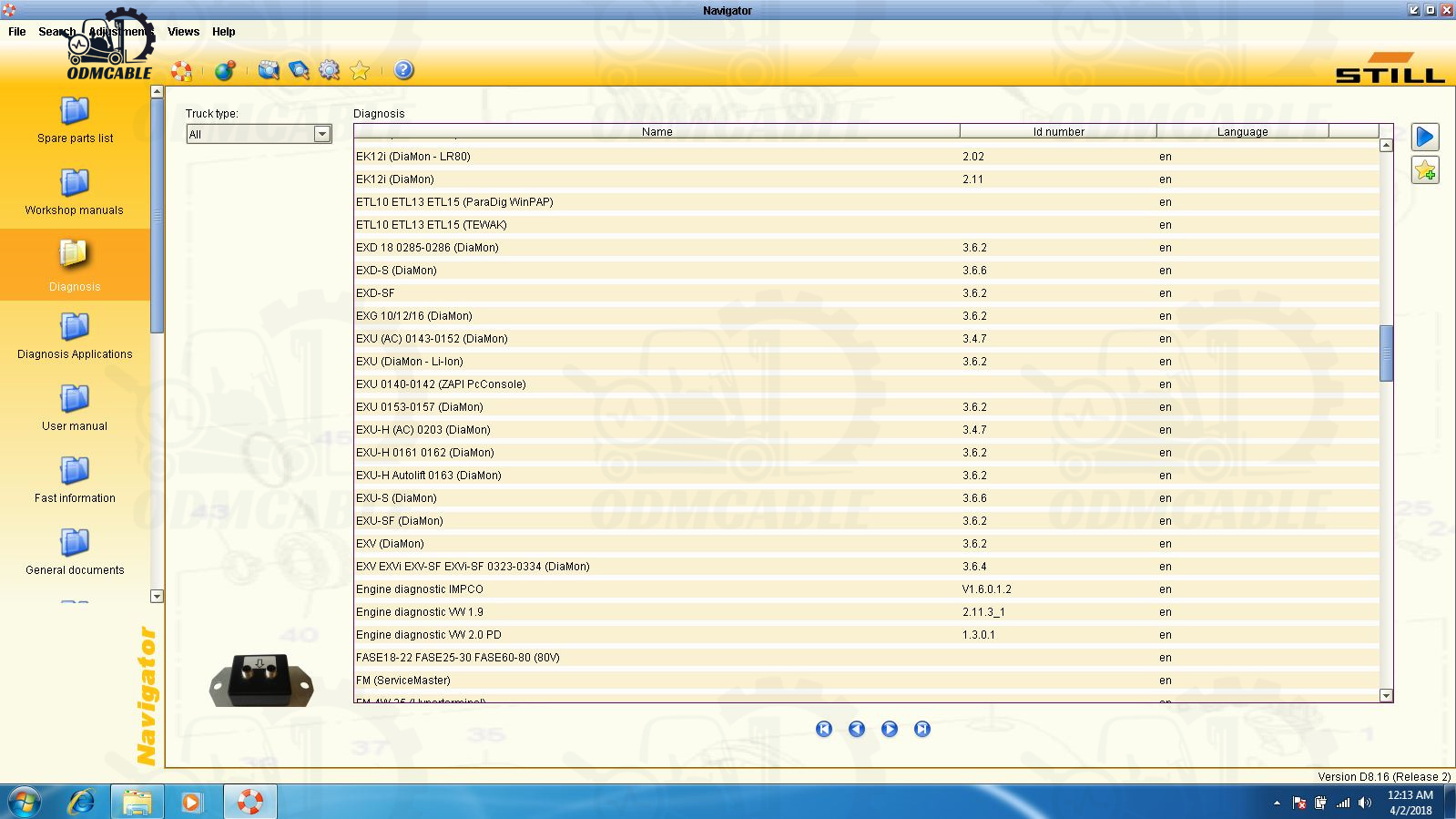Open the Views menu
The image size is (1456, 819).
[183, 31]
